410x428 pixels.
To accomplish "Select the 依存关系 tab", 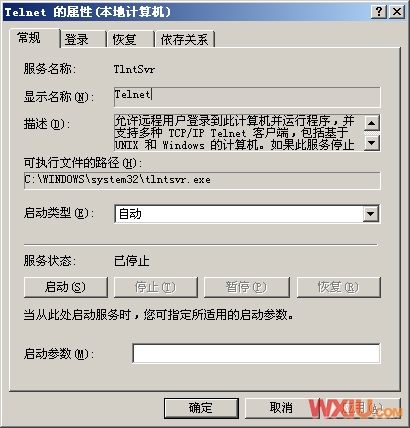I will coord(184,39).
